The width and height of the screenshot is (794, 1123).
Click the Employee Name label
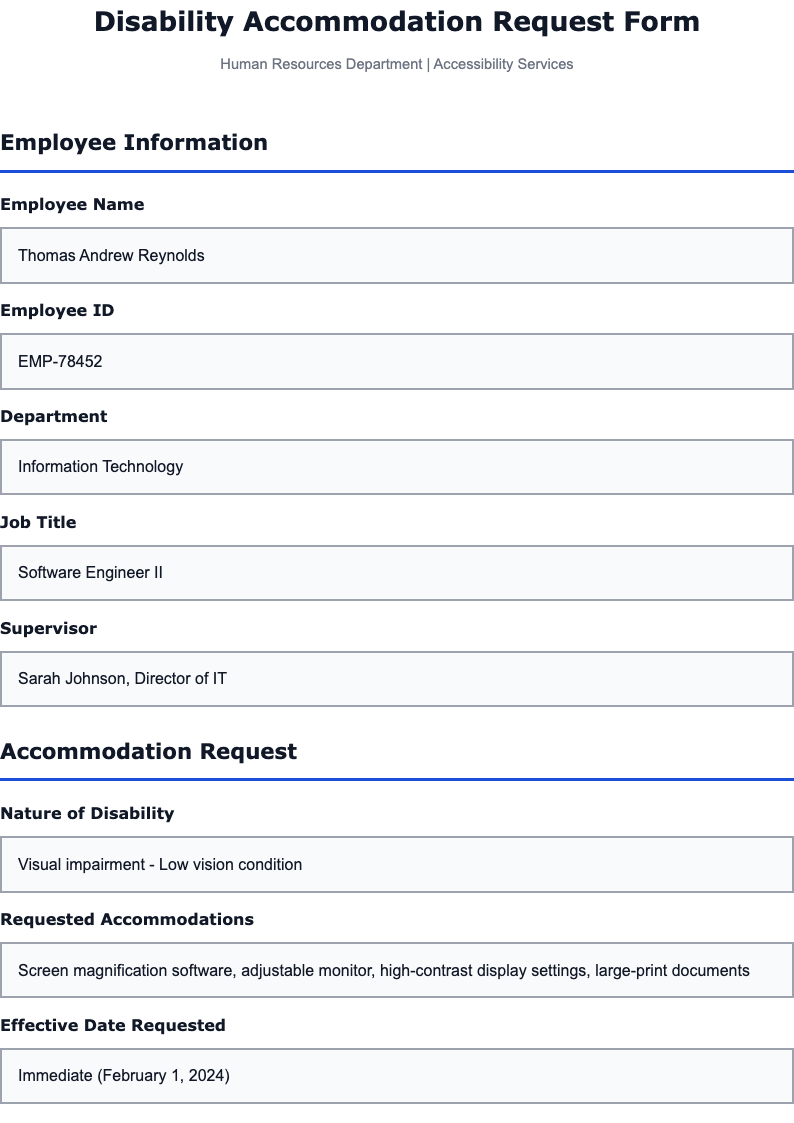(72, 204)
